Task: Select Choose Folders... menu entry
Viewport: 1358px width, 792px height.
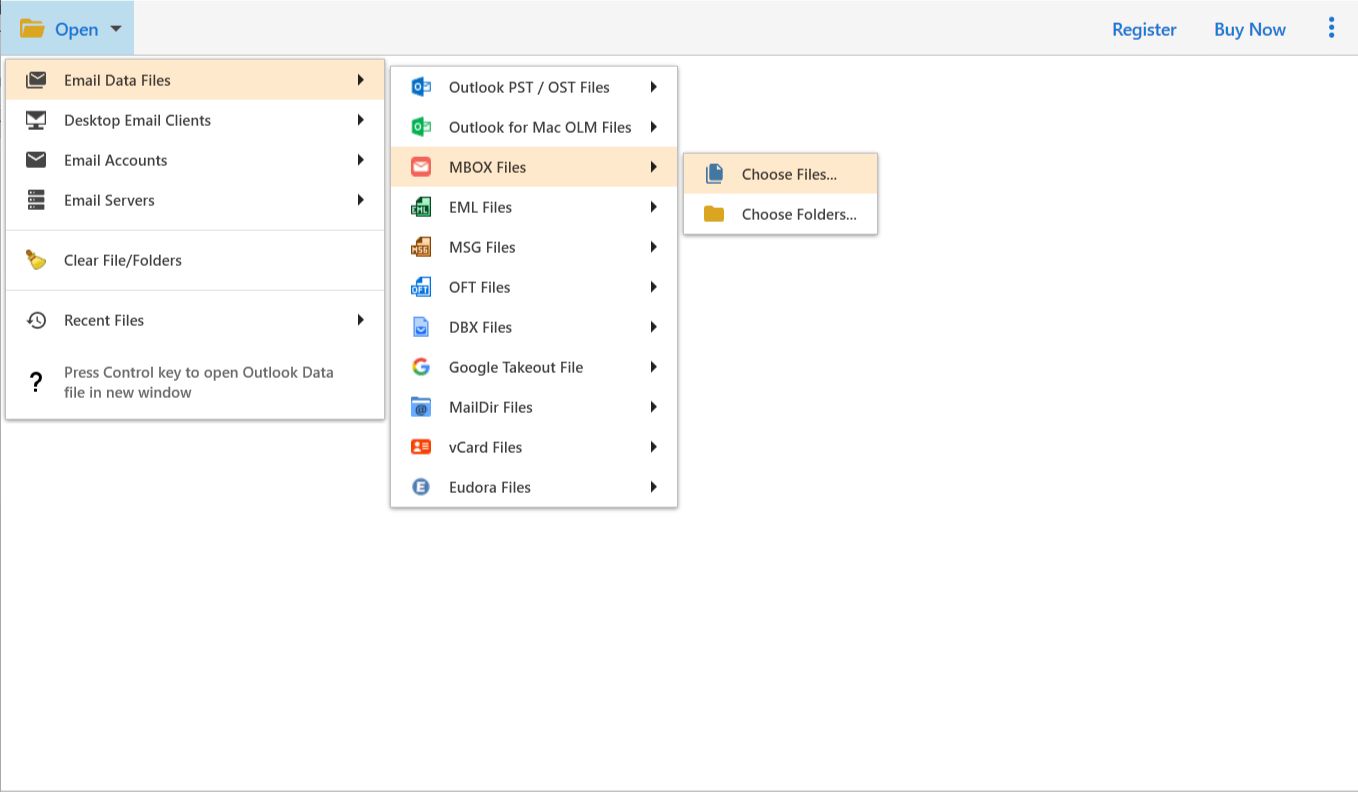Action: [x=780, y=214]
